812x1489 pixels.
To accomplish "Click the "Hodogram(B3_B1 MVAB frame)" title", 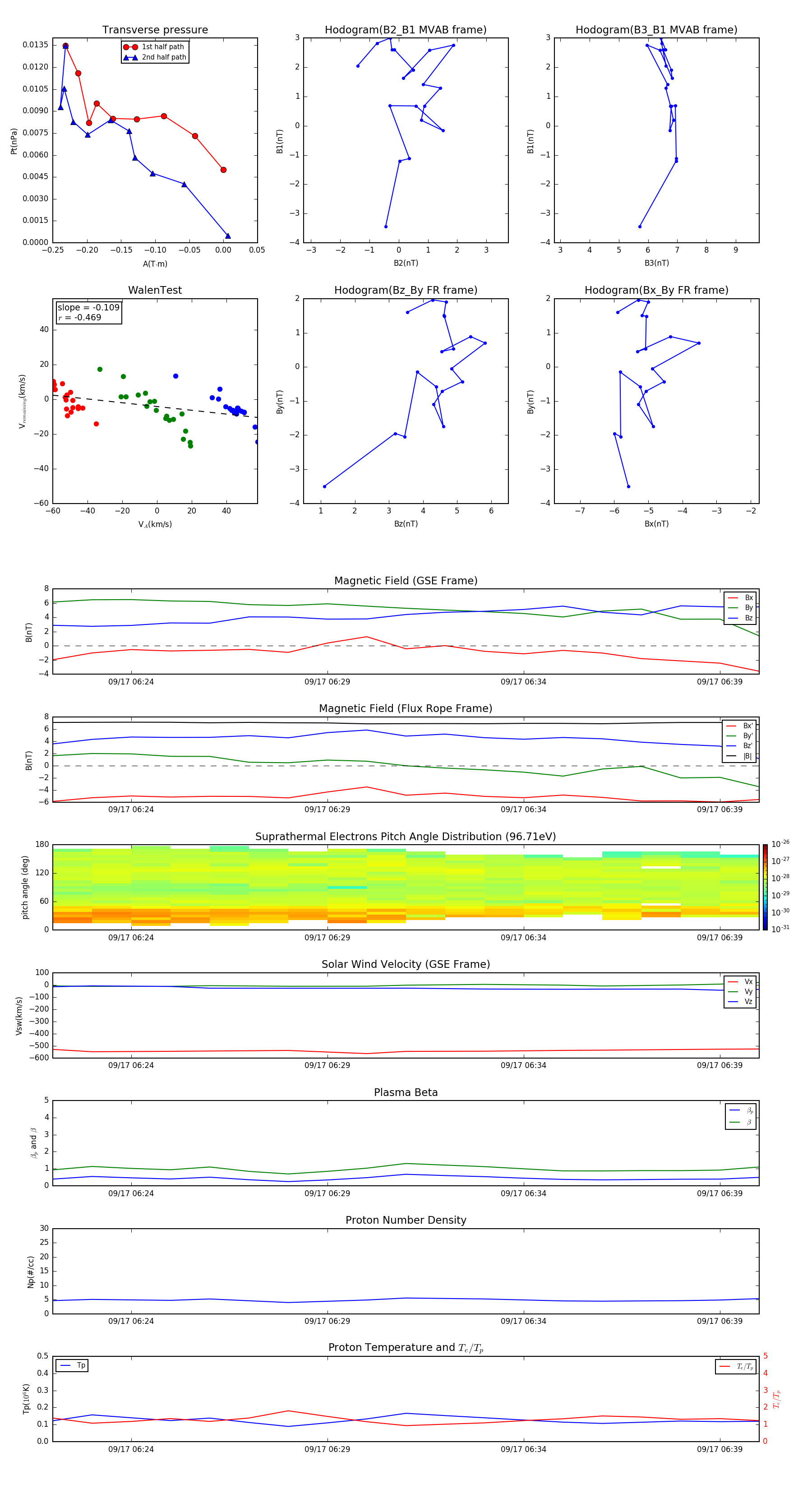I will tap(656, 29).
